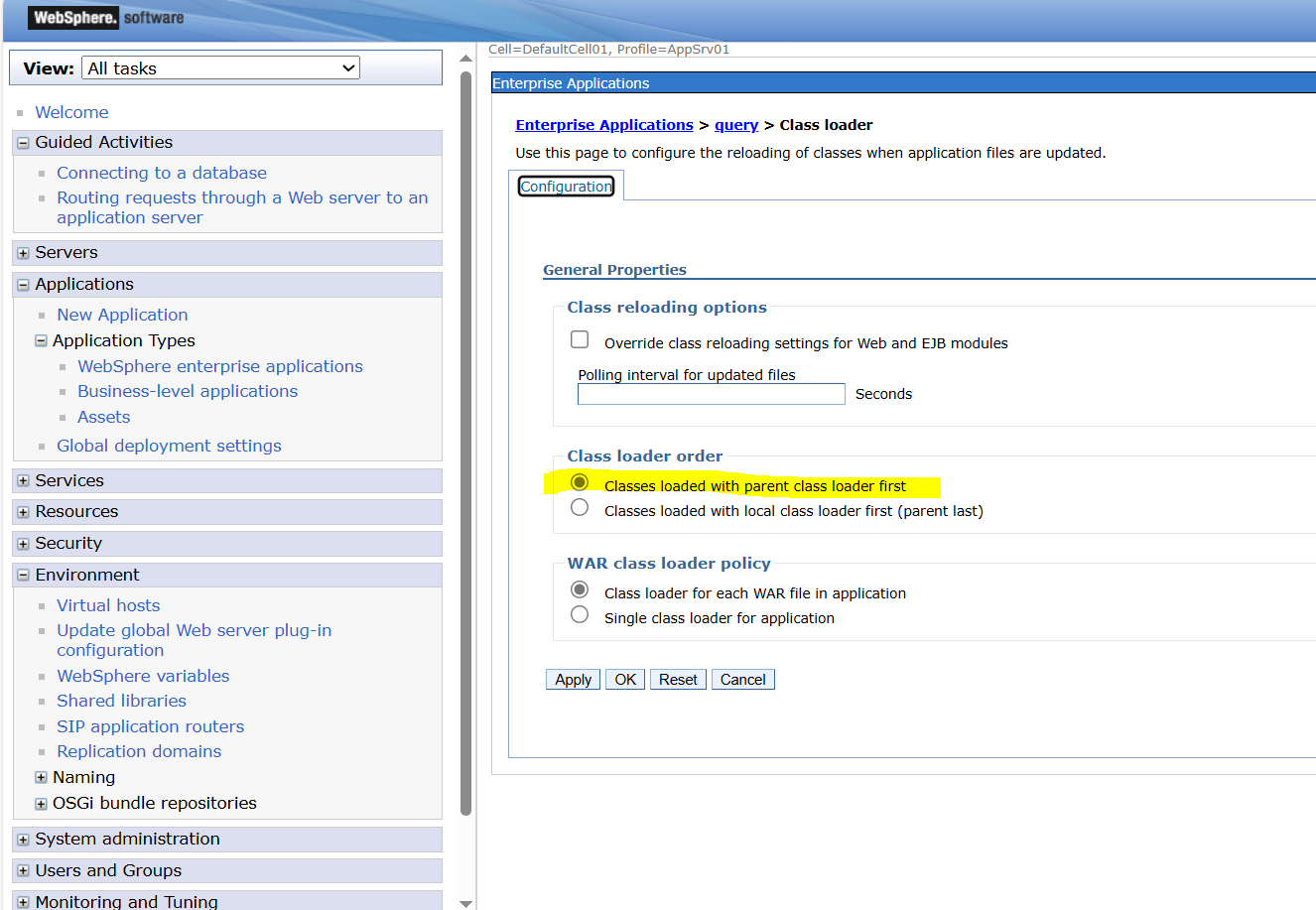
Task: Open WebSphere variables link
Action: click(x=143, y=676)
